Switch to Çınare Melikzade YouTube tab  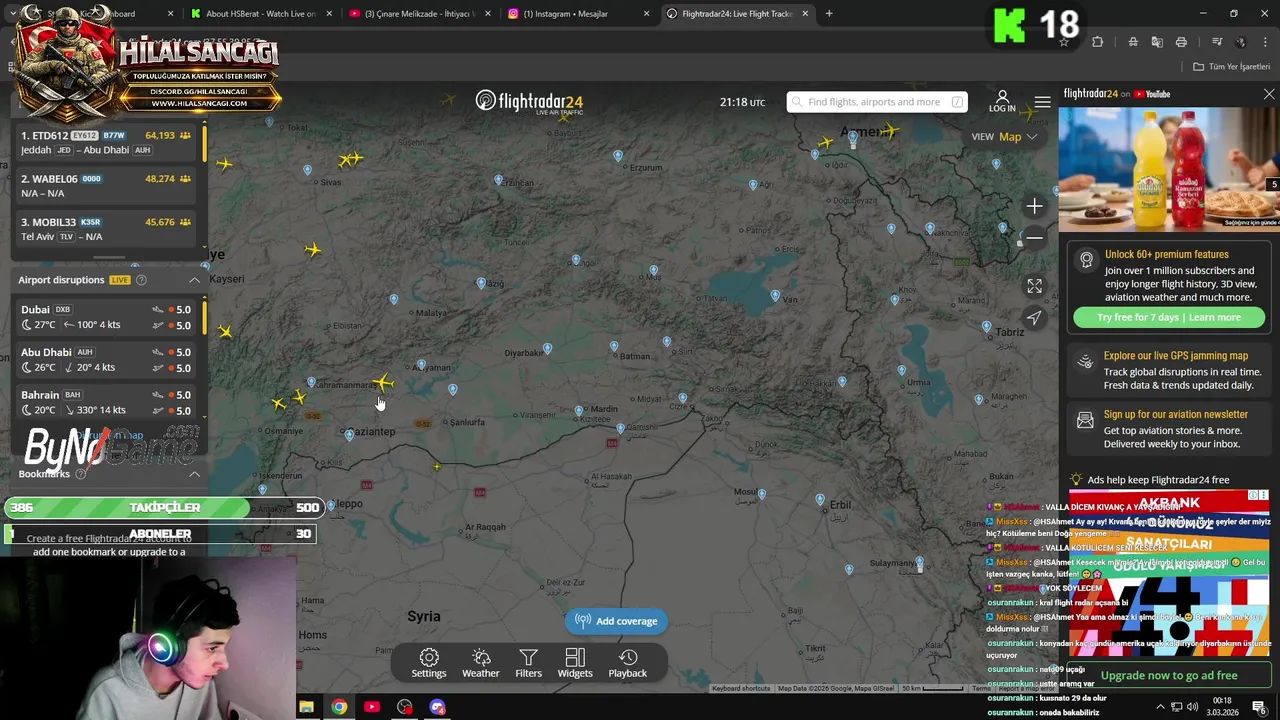pos(420,14)
